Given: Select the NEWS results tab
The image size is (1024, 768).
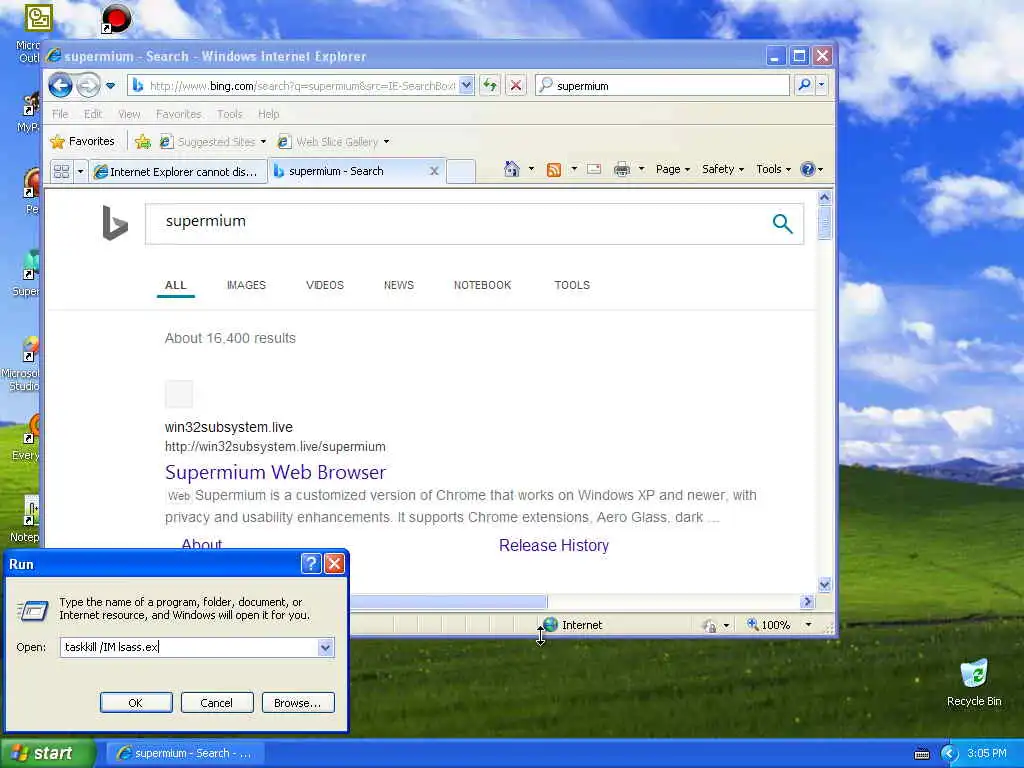Looking at the screenshot, I should tap(398, 285).
